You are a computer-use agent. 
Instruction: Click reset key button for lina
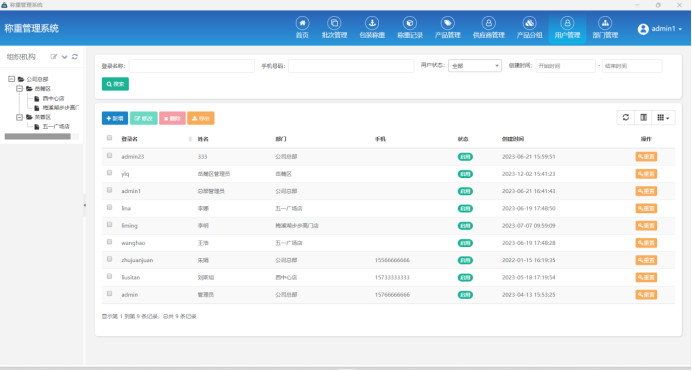click(x=646, y=208)
